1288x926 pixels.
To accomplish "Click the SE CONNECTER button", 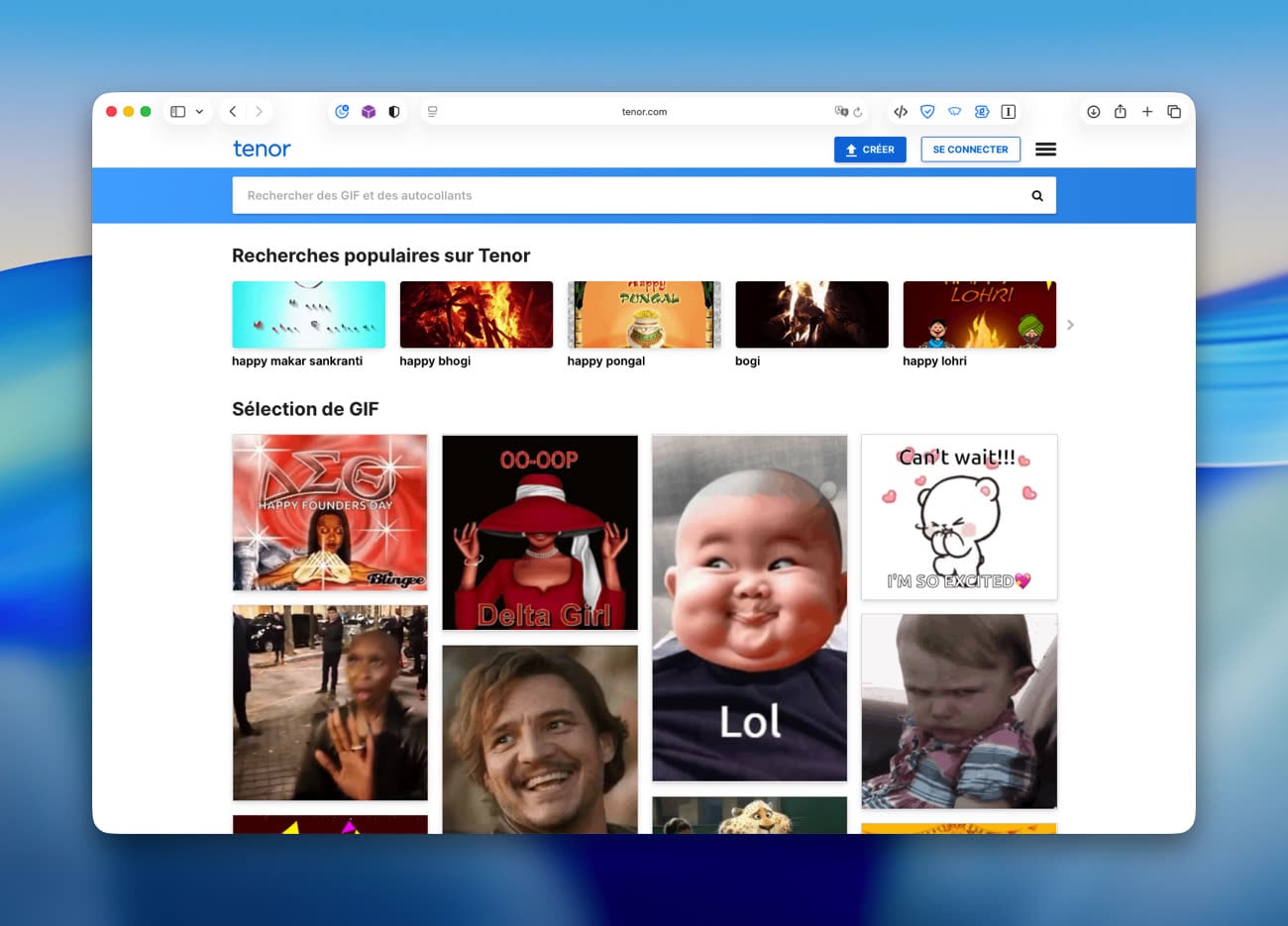I will click(970, 150).
